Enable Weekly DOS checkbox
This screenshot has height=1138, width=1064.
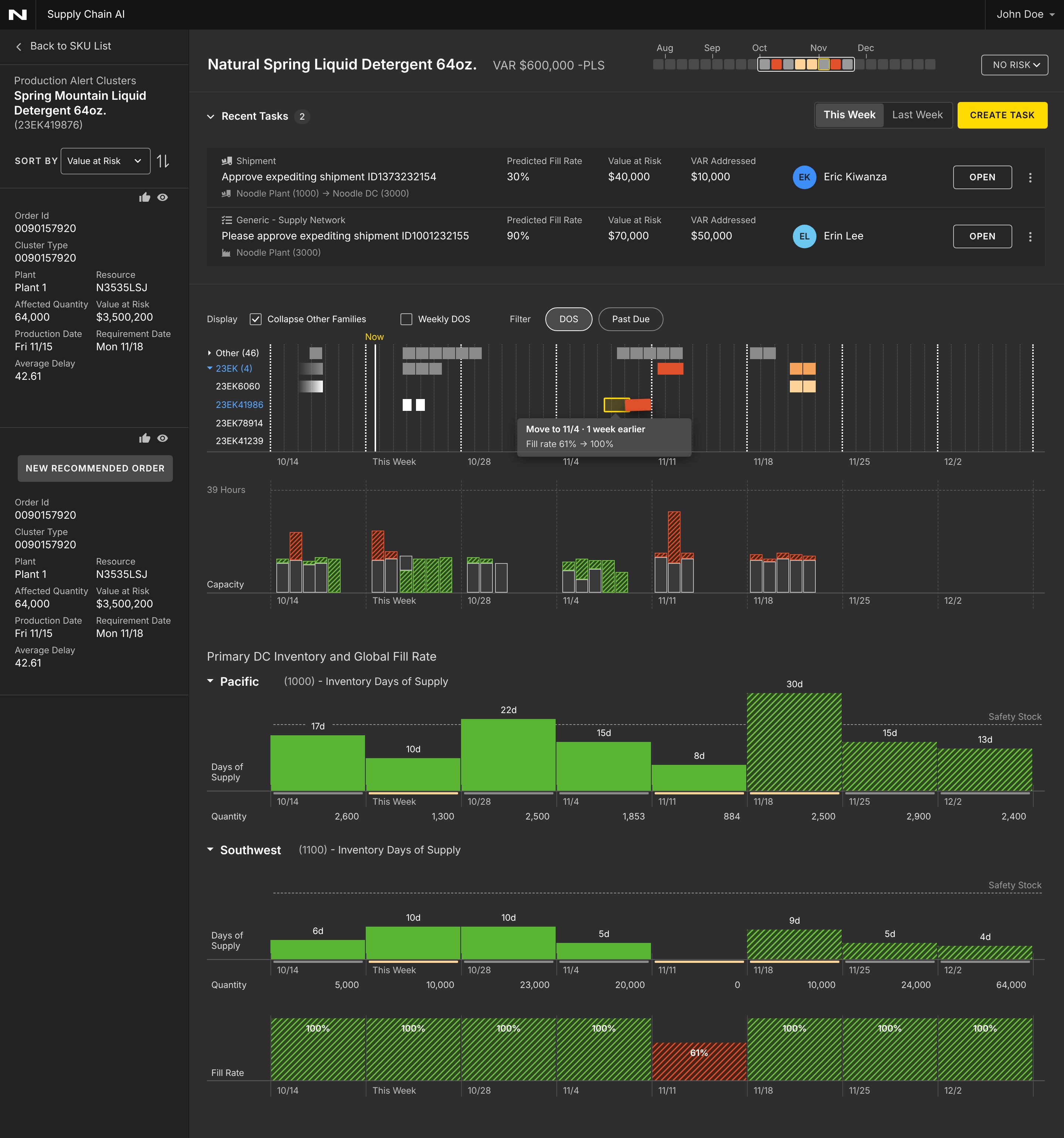[406, 320]
